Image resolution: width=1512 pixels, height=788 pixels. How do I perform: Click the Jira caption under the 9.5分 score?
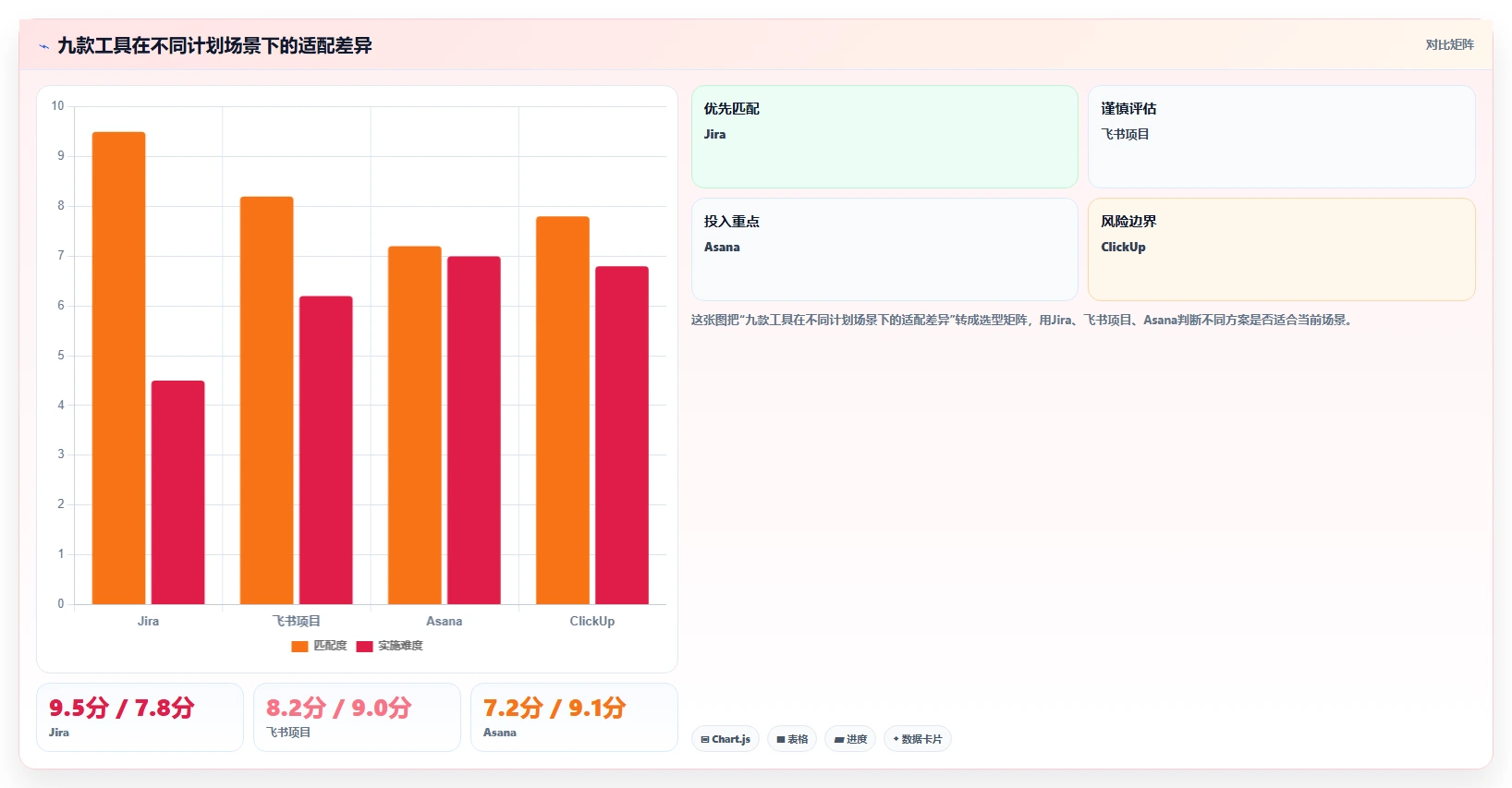(x=59, y=733)
